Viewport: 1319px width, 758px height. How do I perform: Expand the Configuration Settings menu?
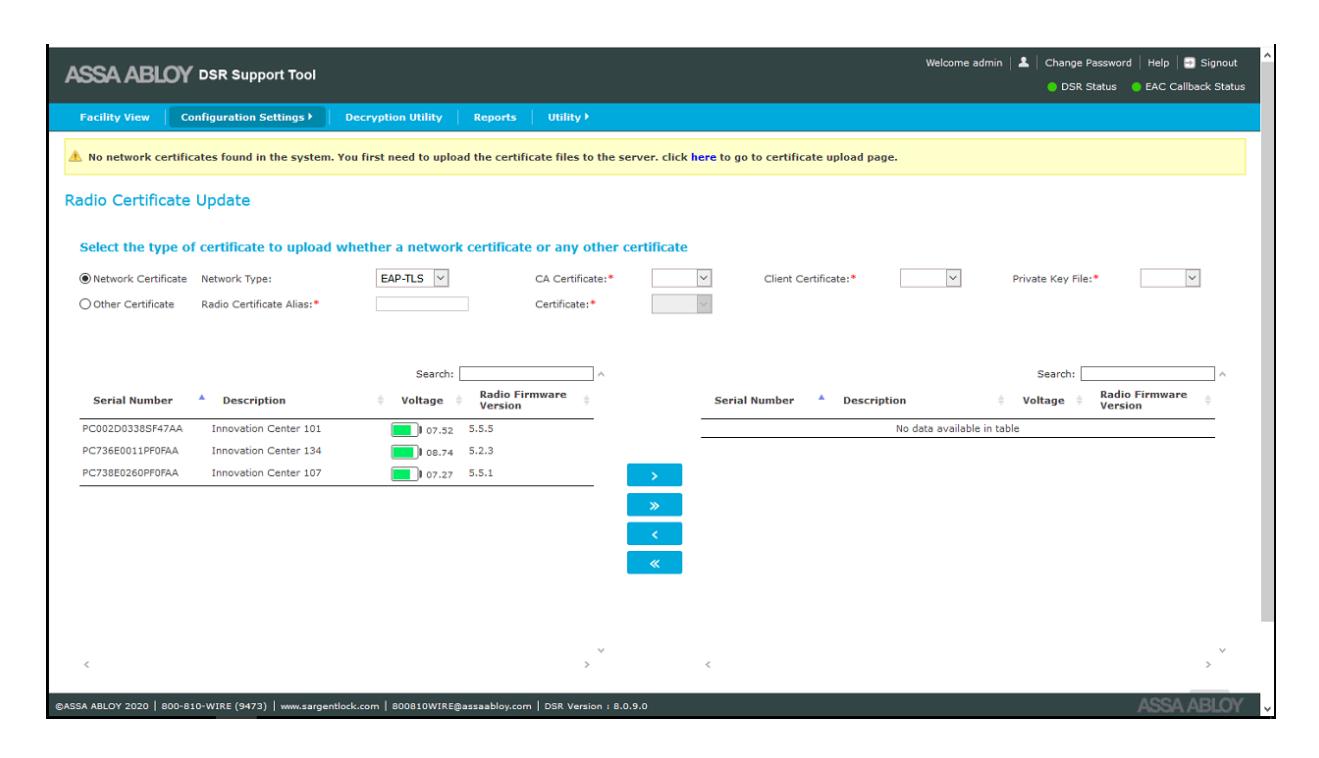[x=248, y=117]
